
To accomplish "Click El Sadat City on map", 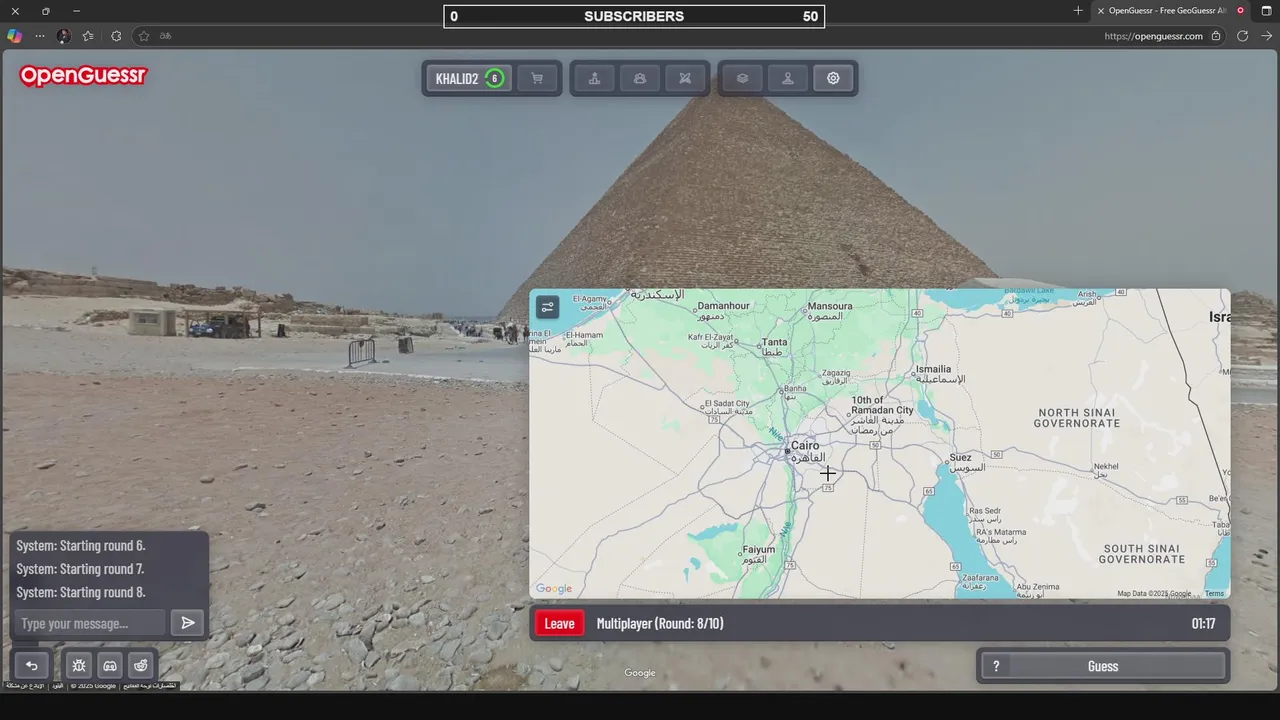I will click(x=728, y=403).
